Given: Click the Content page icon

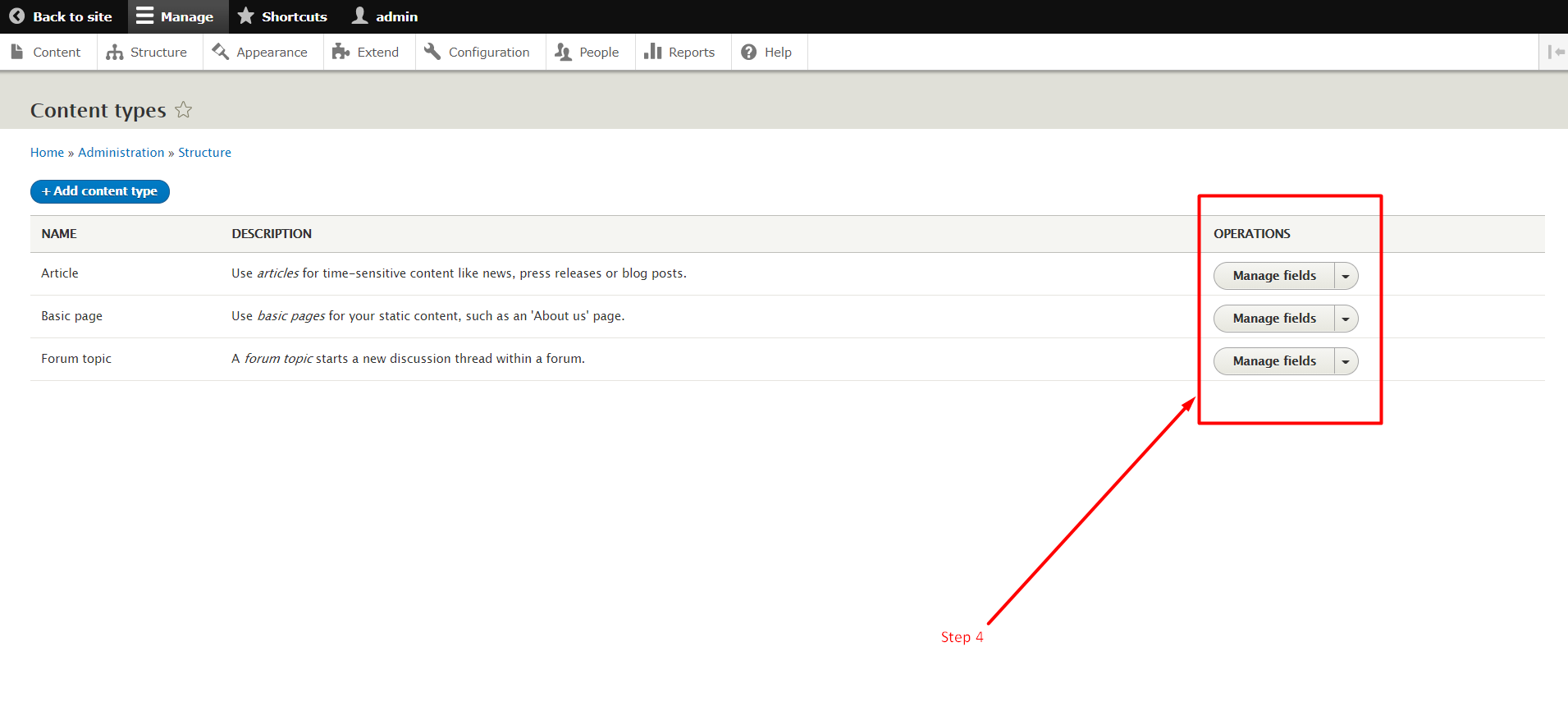Looking at the screenshot, I should click(x=16, y=52).
